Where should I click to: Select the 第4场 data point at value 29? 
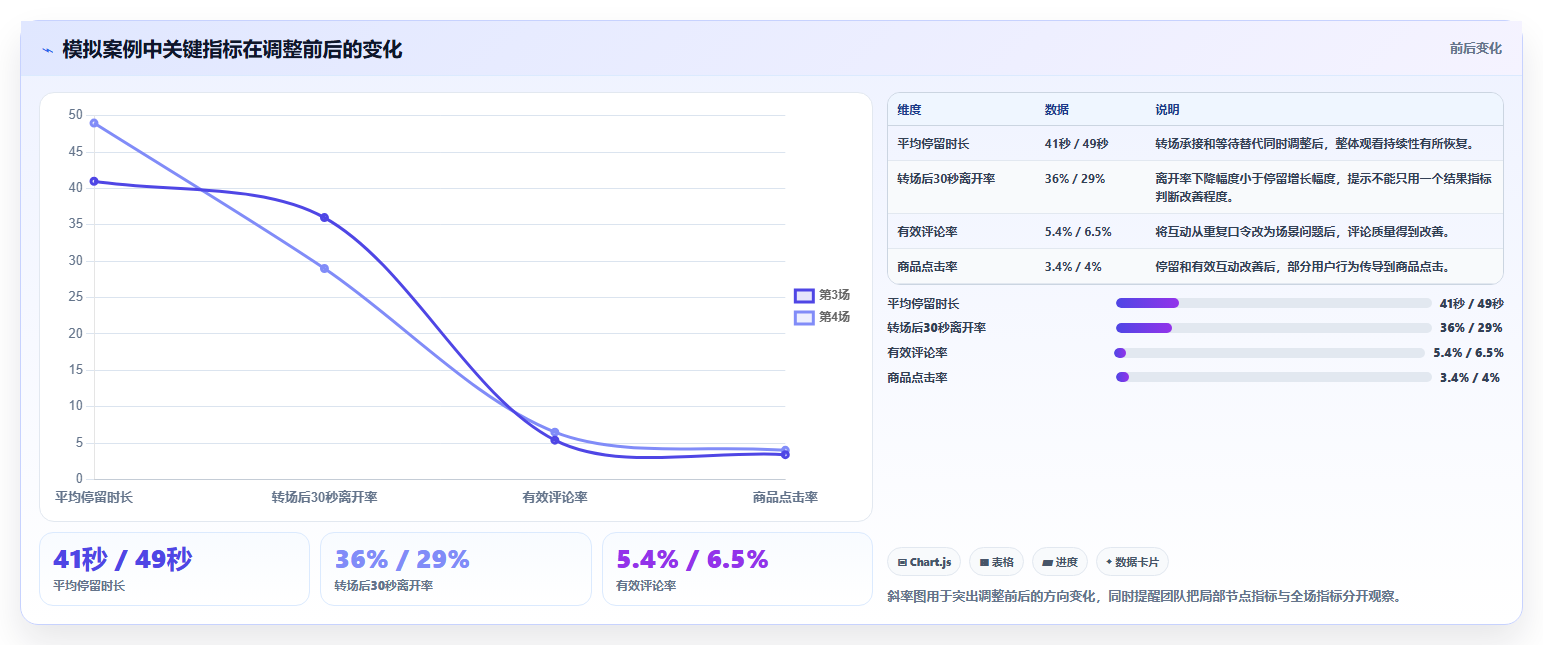[x=324, y=268]
